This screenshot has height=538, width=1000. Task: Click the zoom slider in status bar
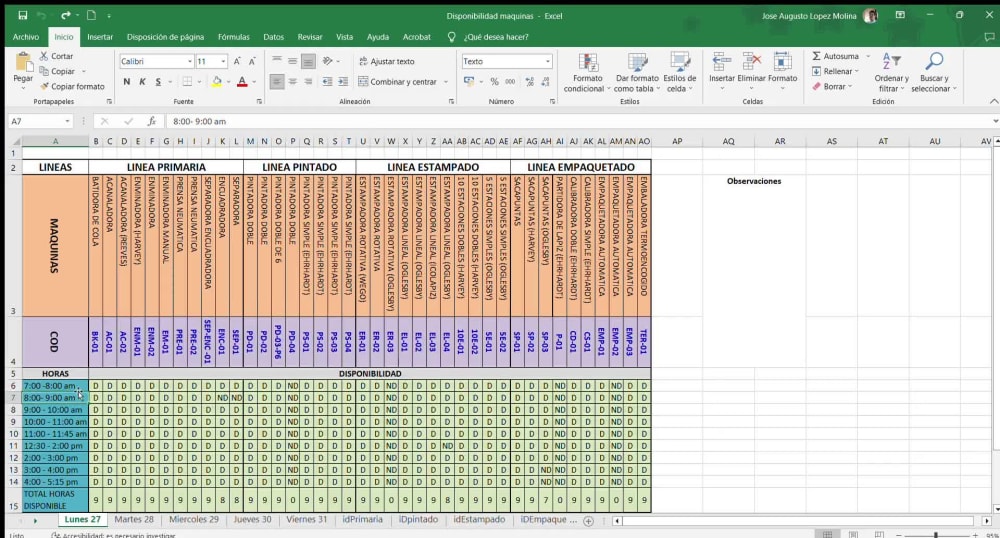coord(936,535)
